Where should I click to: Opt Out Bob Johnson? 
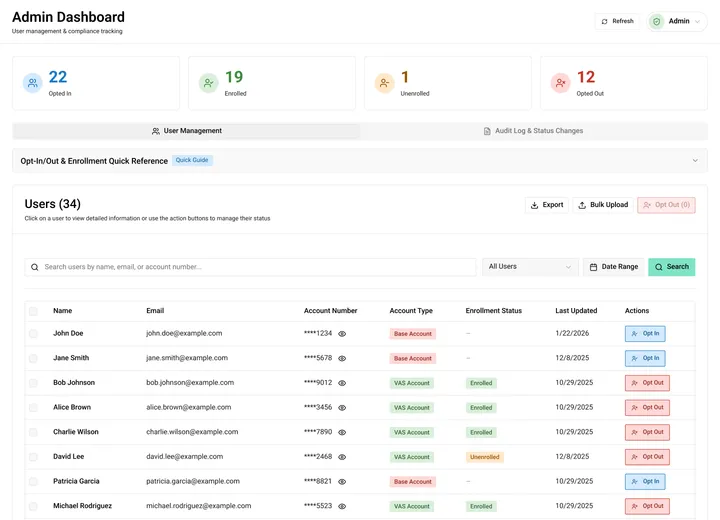pos(647,383)
